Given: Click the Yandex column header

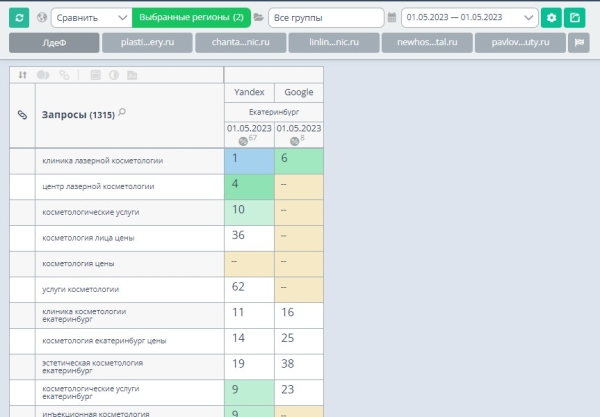Looking at the screenshot, I should click(248, 91).
